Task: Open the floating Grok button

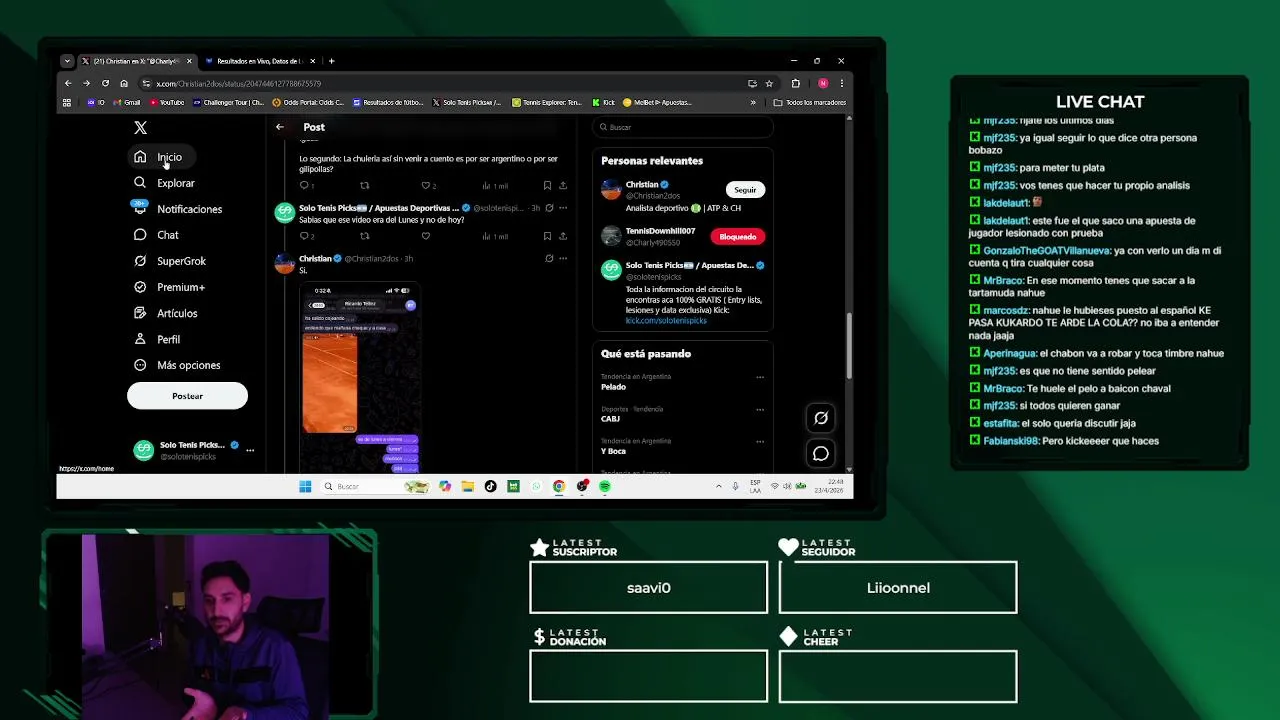Action: tap(821, 418)
